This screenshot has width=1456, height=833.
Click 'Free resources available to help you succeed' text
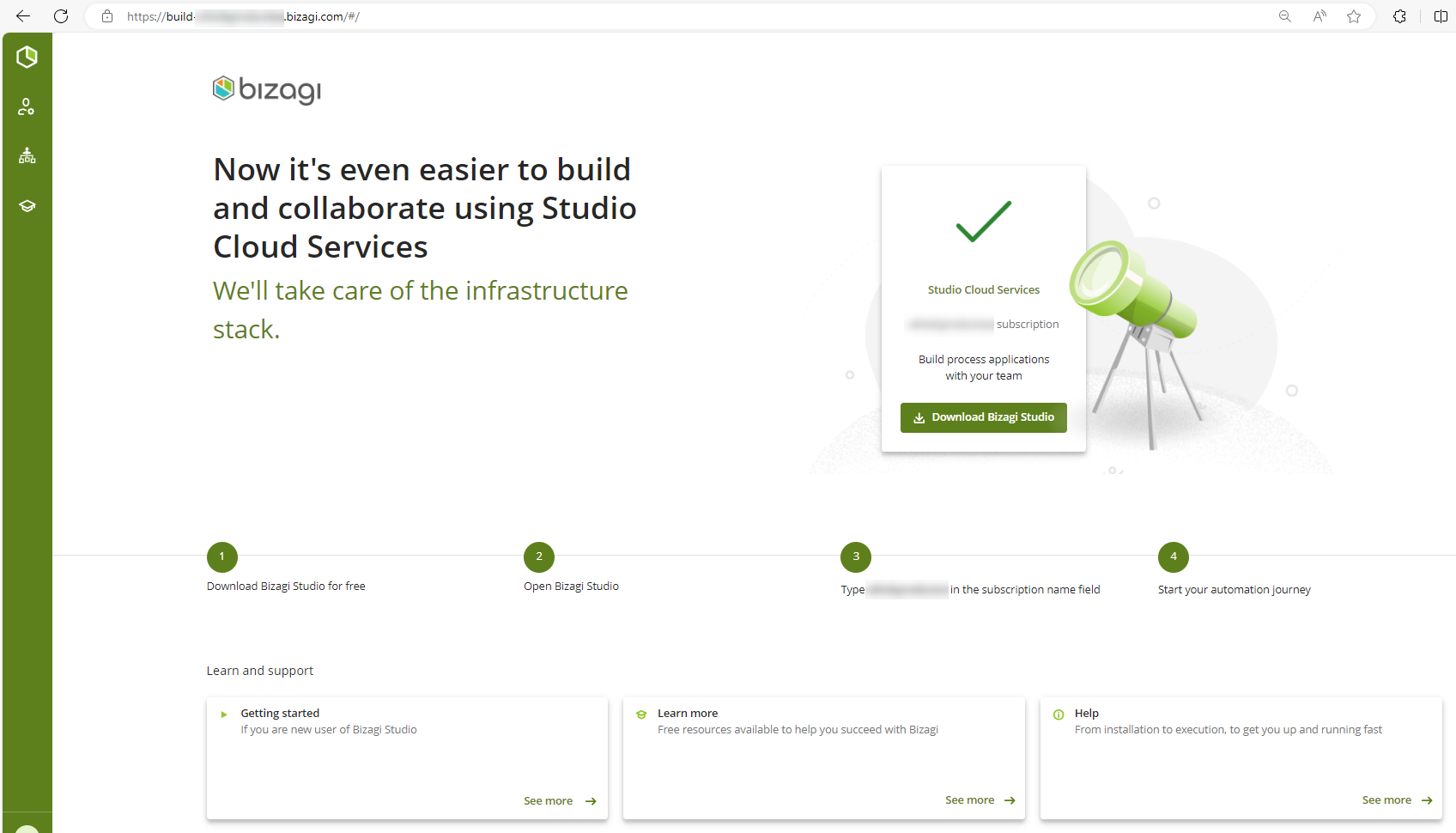798,730
